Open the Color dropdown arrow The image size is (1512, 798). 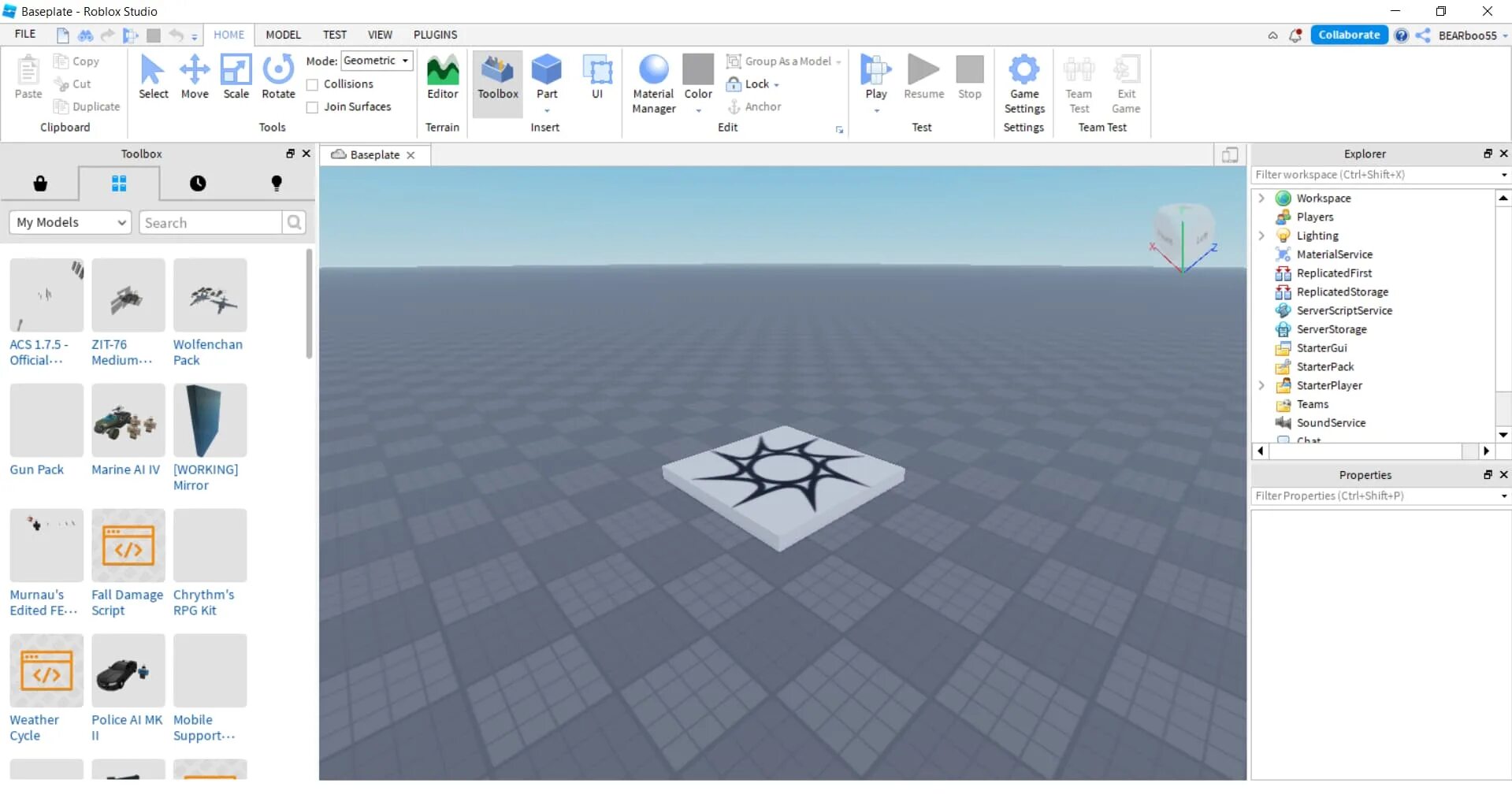click(698, 111)
